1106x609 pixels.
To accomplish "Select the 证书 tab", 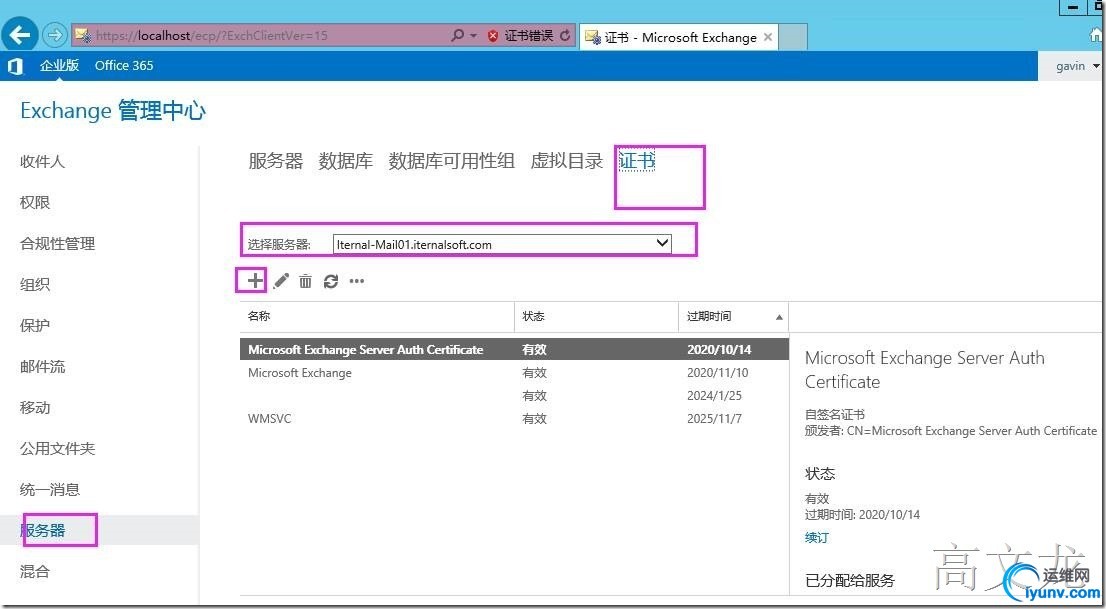I will click(637, 161).
